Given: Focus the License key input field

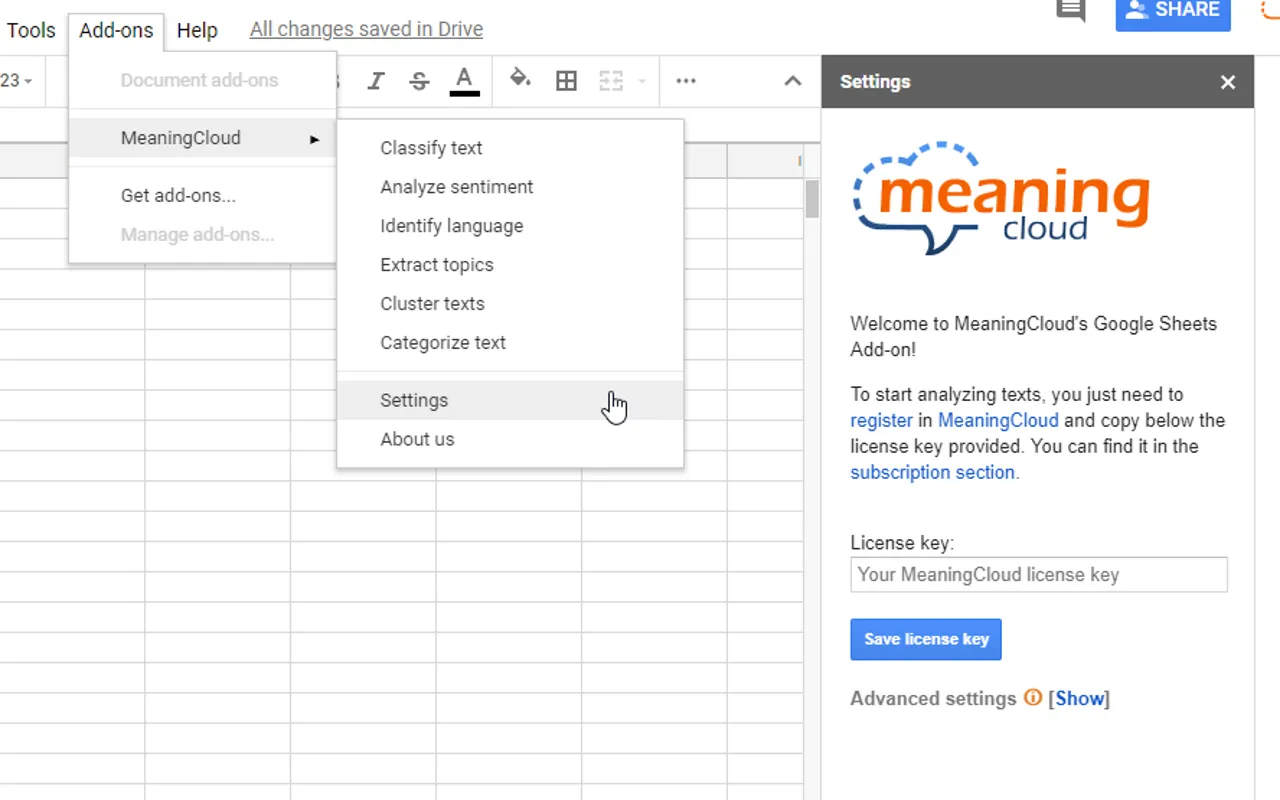Looking at the screenshot, I should (1039, 575).
